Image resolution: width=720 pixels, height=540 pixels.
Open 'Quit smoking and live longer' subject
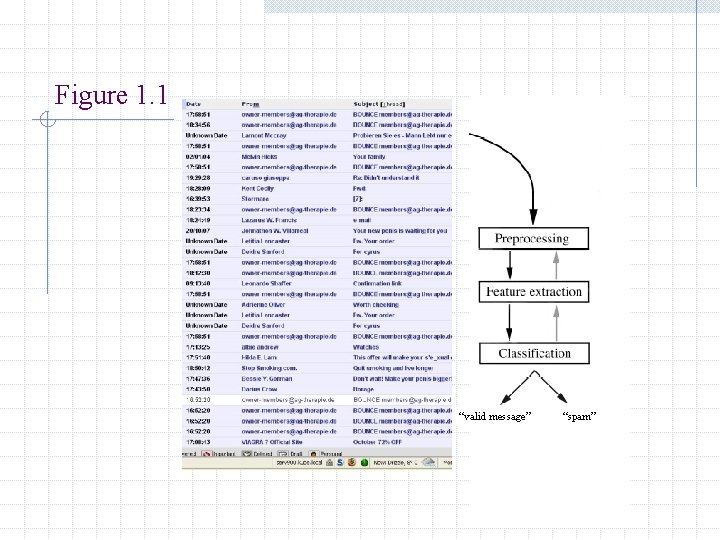point(393,368)
